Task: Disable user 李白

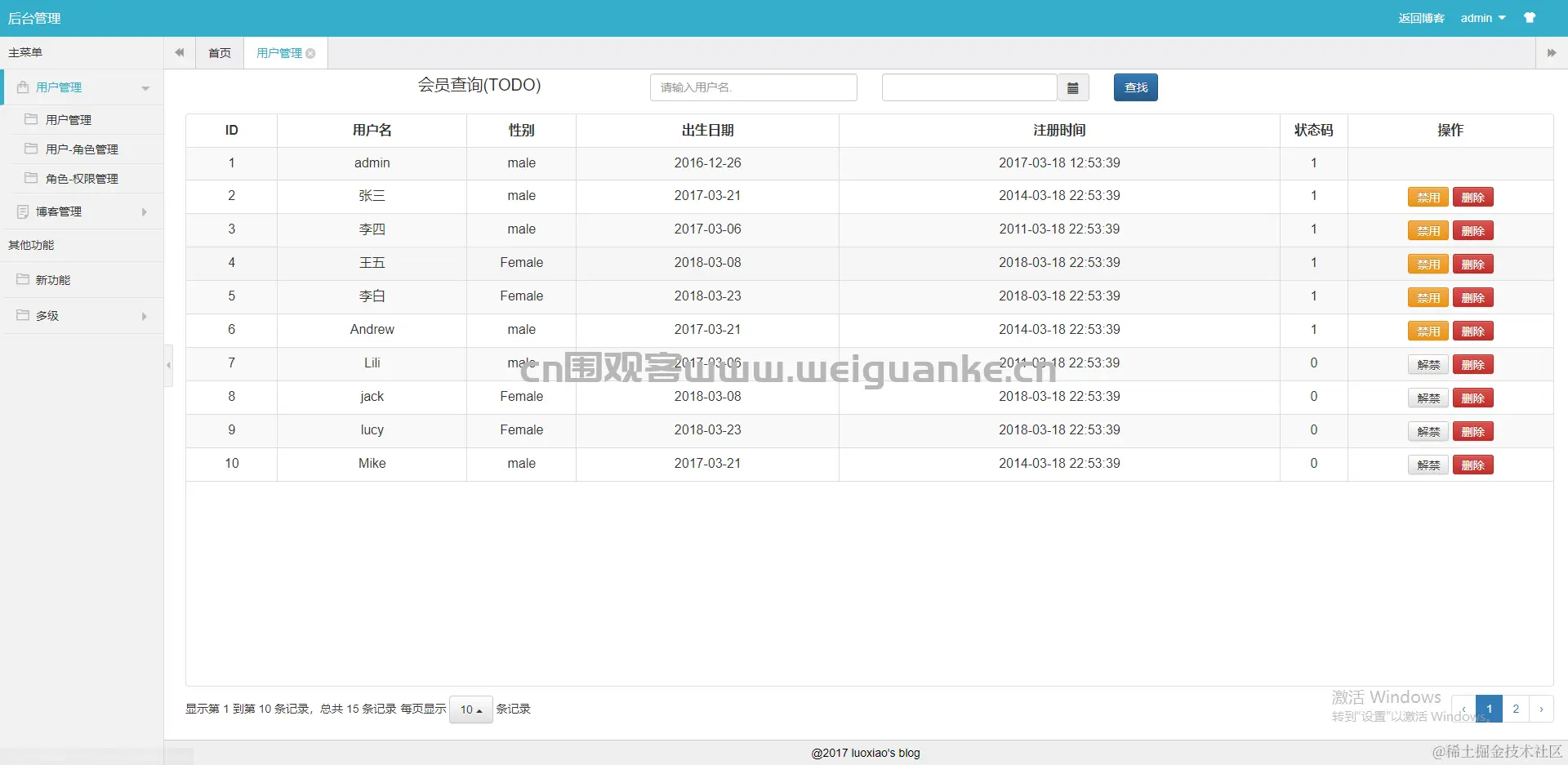Action: (x=1428, y=298)
